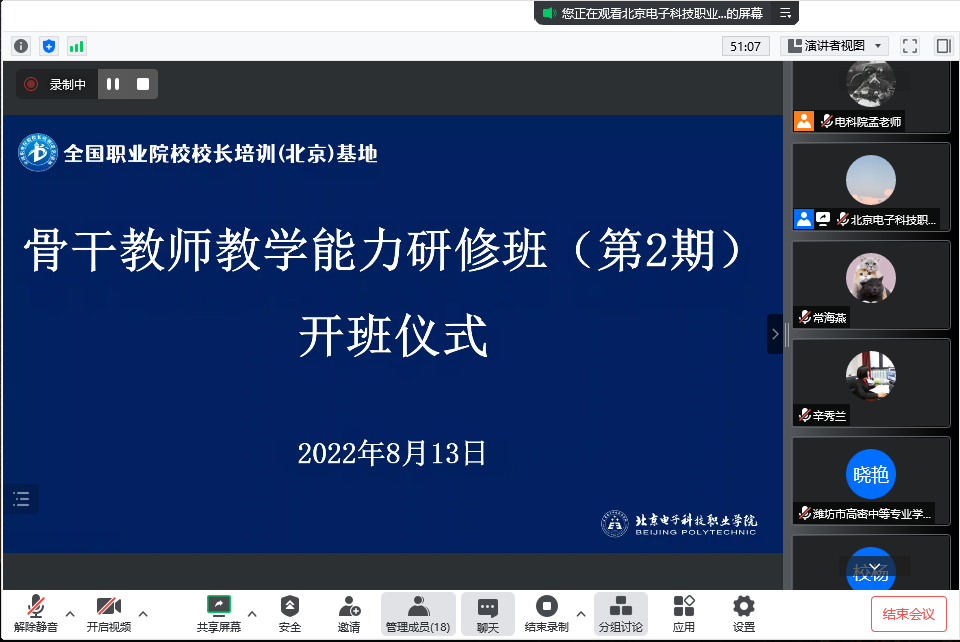Open the Apps (应用) icon
Screen dimensions: 960x642
click(x=683, y=613)
